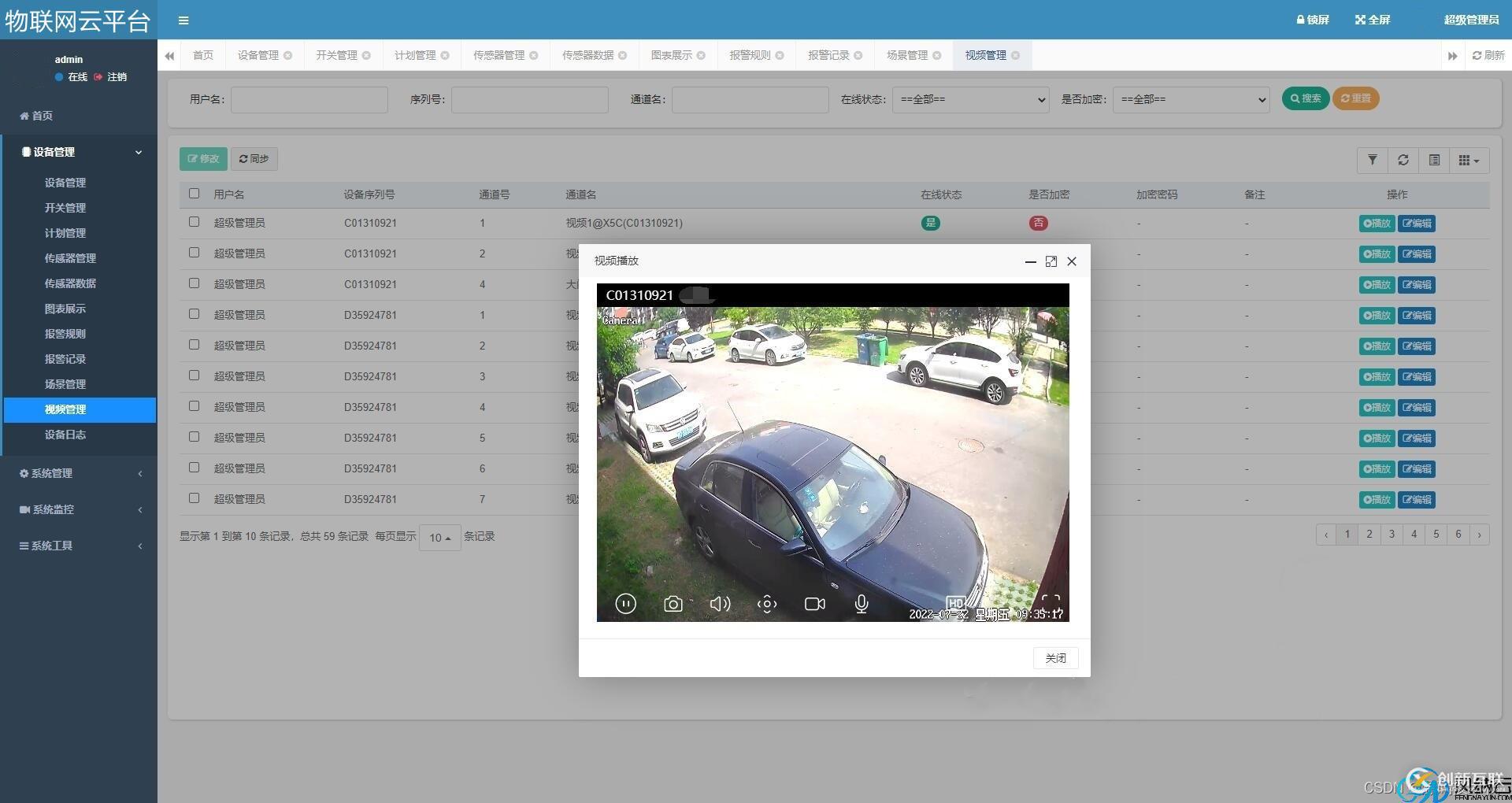Refresh the table with the circular arrows icon
The height and width of the screenshot is (803, 1512).
(x=1403, y=160)
